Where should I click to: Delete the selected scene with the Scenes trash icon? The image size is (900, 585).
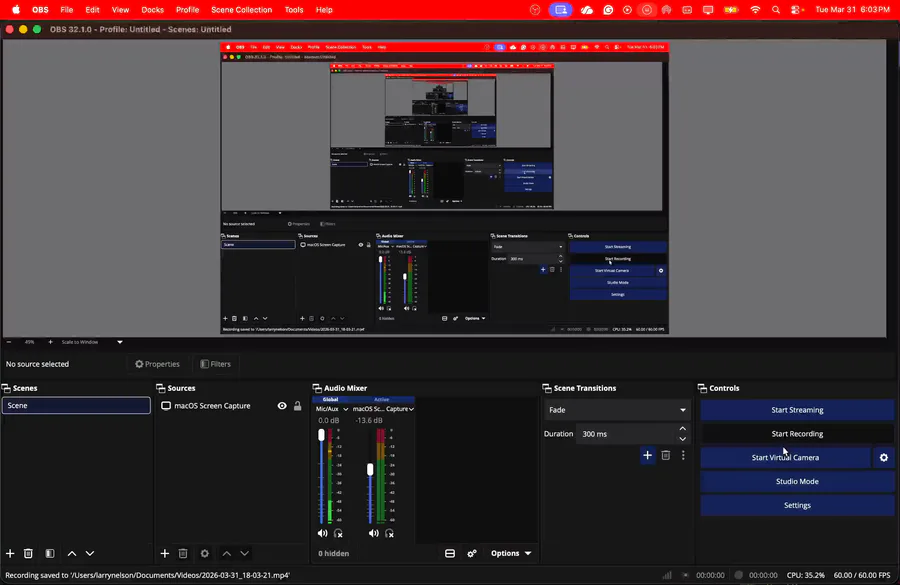pos(28,553)
